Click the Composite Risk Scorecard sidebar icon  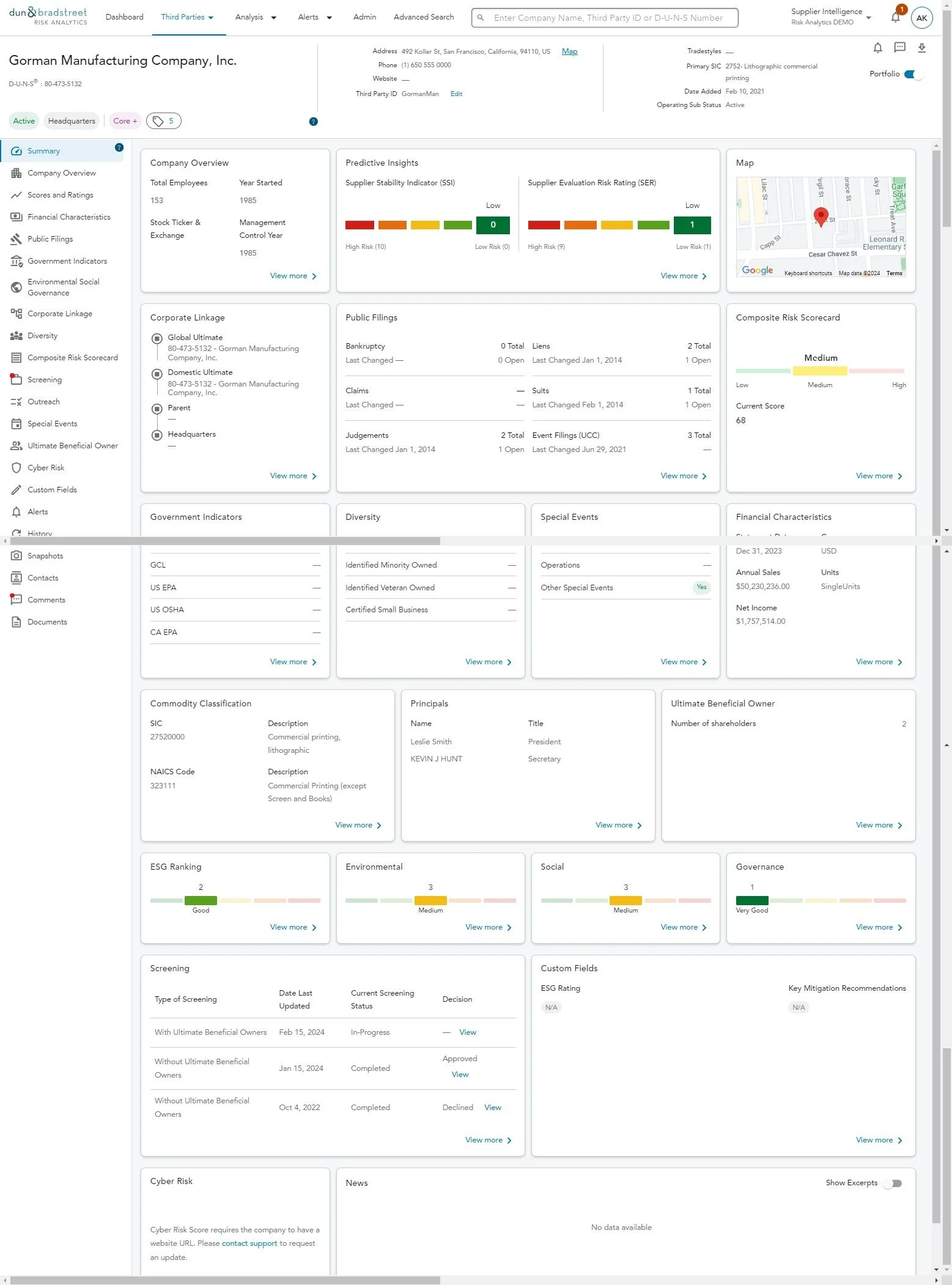click(17, 358)
